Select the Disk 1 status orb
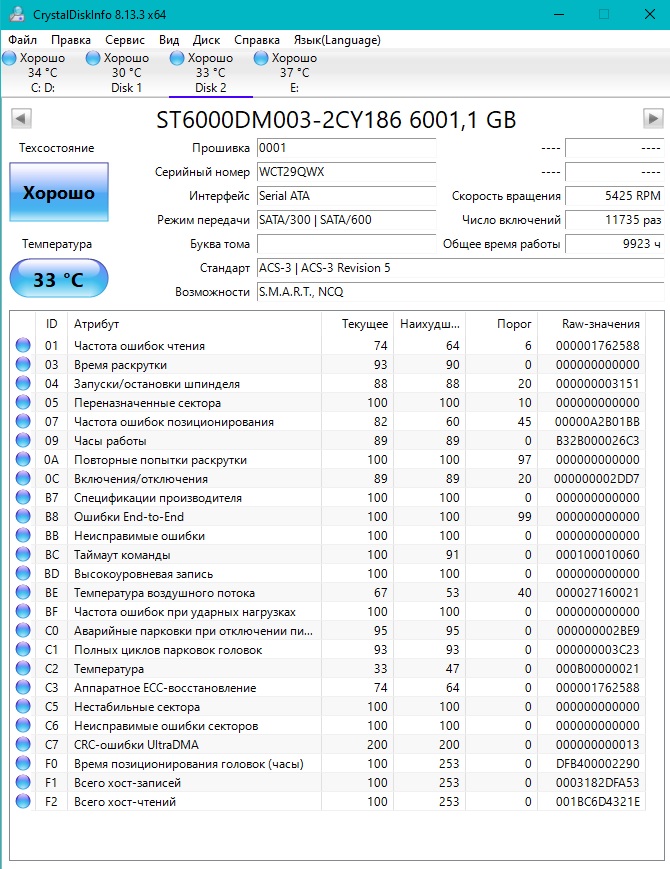670x869 pixels. click(93, 58)
